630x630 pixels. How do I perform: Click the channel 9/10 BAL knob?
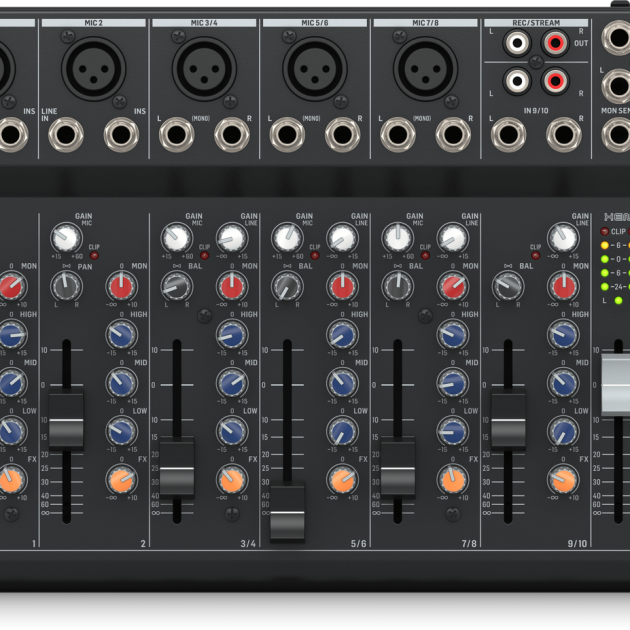[x=508, y=286]
